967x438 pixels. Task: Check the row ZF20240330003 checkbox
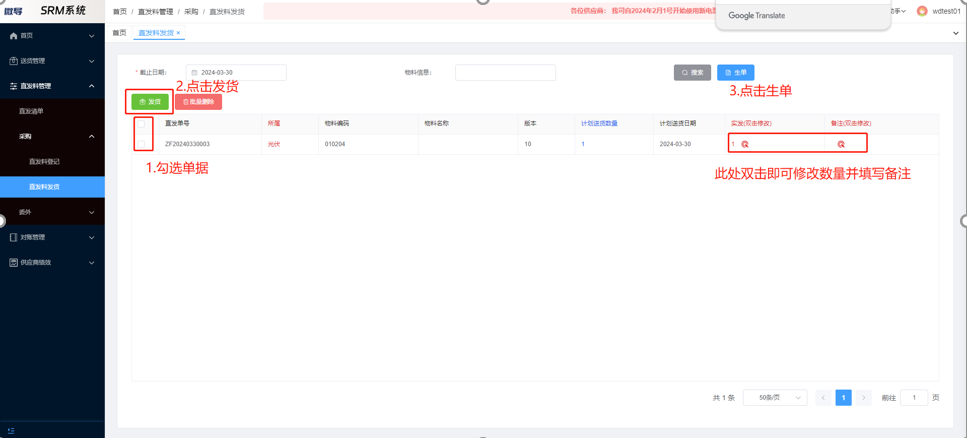coord(143,144)
